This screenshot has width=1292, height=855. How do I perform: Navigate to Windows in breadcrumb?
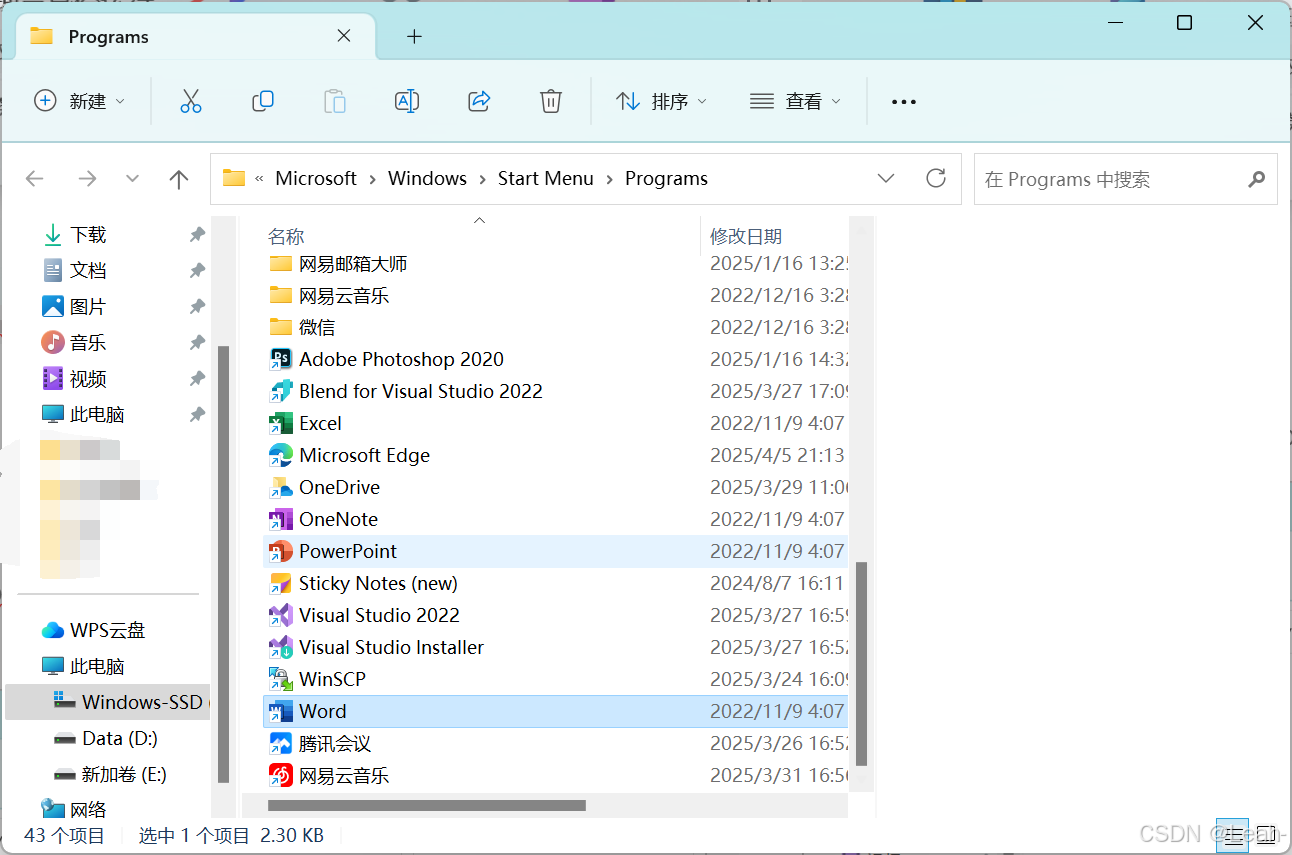point(427,179)
